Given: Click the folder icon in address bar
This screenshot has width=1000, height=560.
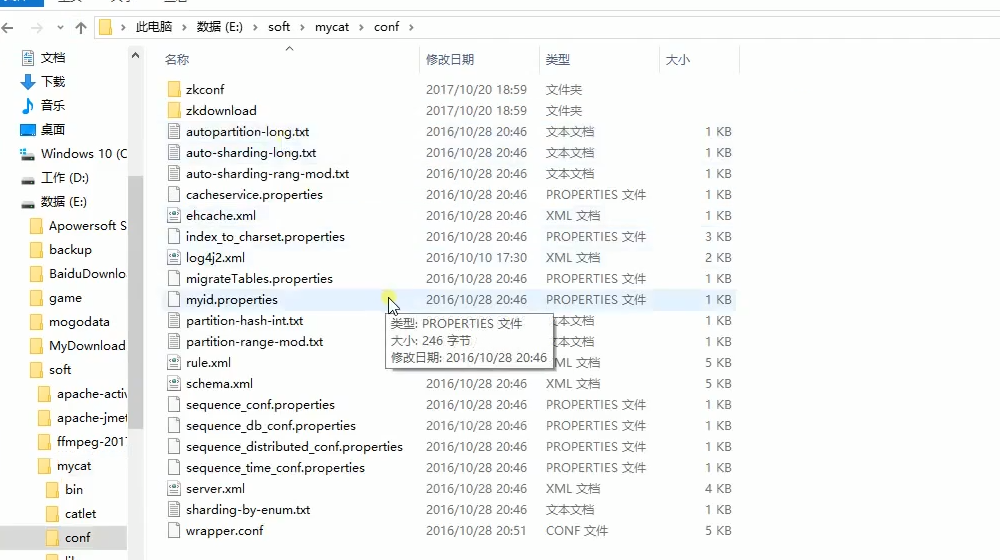Looking at the screenshot, I should [x=105, y=27].
